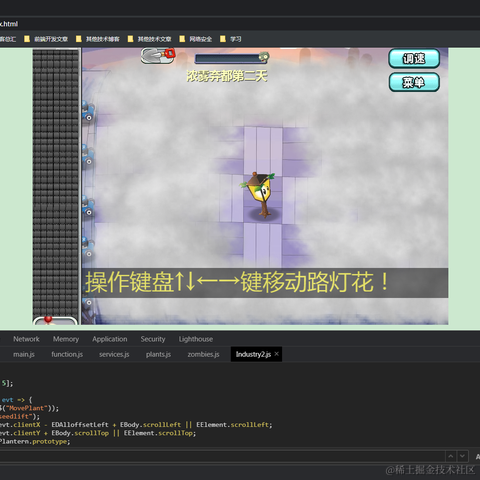Click the zombie head on progress bar

coord(264,57)
